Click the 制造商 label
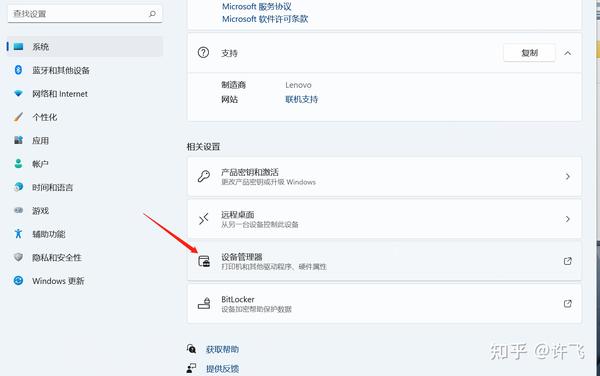Screen dimensions: 600x376 coord(233,85)
